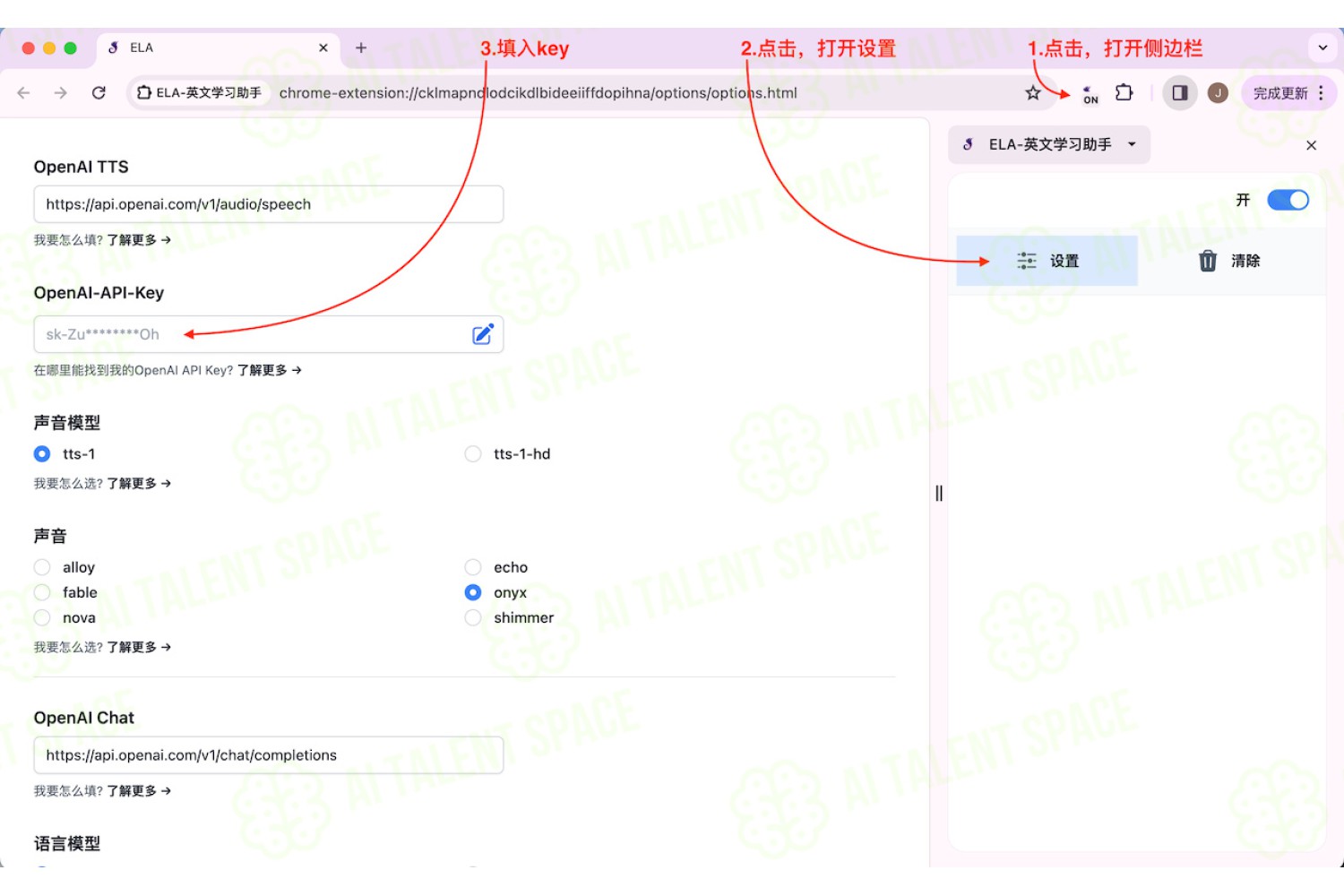Choose the shimmer voice option

click(473, 617)
